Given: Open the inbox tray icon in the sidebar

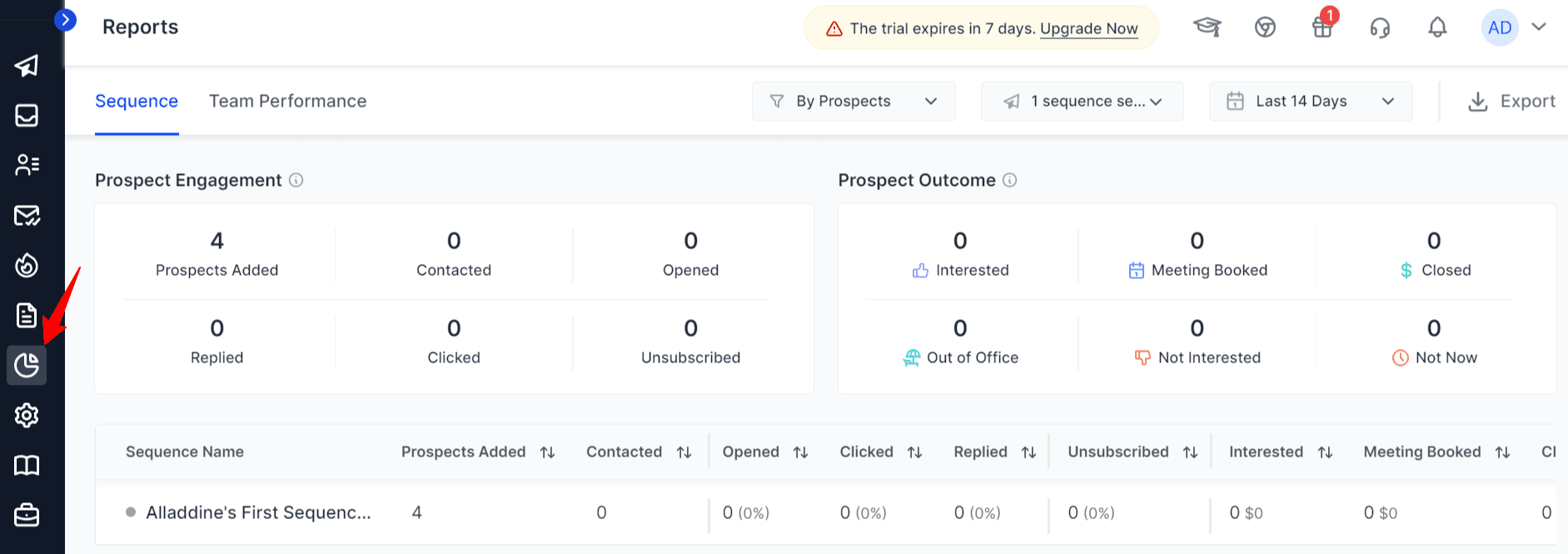Looking at the screenshot, I should 27,116.
